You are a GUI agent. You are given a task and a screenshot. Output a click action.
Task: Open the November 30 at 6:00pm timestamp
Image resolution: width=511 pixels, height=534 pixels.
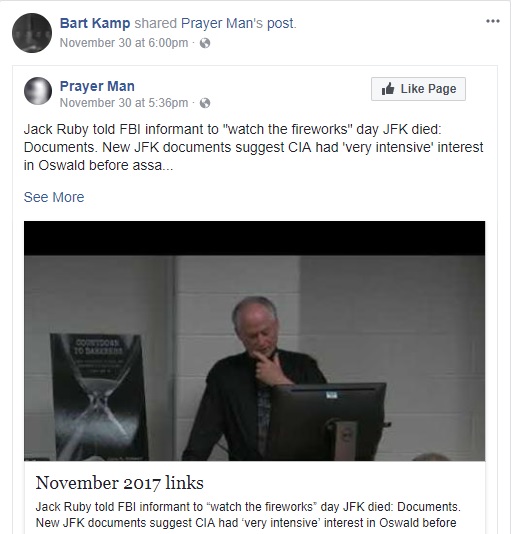click(124, 43)
